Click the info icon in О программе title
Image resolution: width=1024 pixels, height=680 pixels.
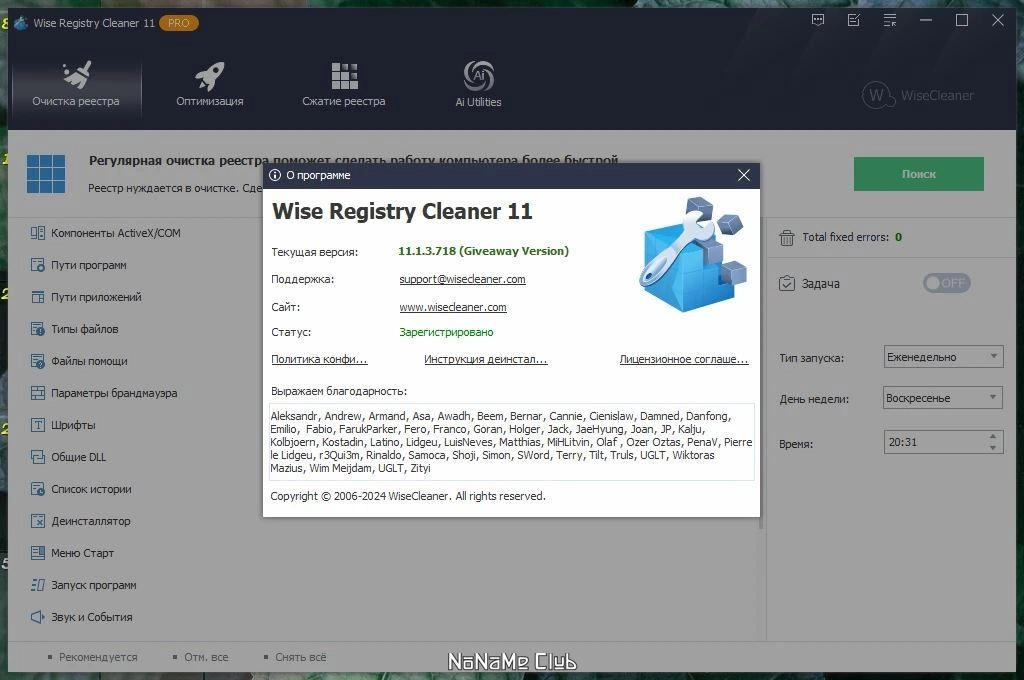click(x=275, y=175)
